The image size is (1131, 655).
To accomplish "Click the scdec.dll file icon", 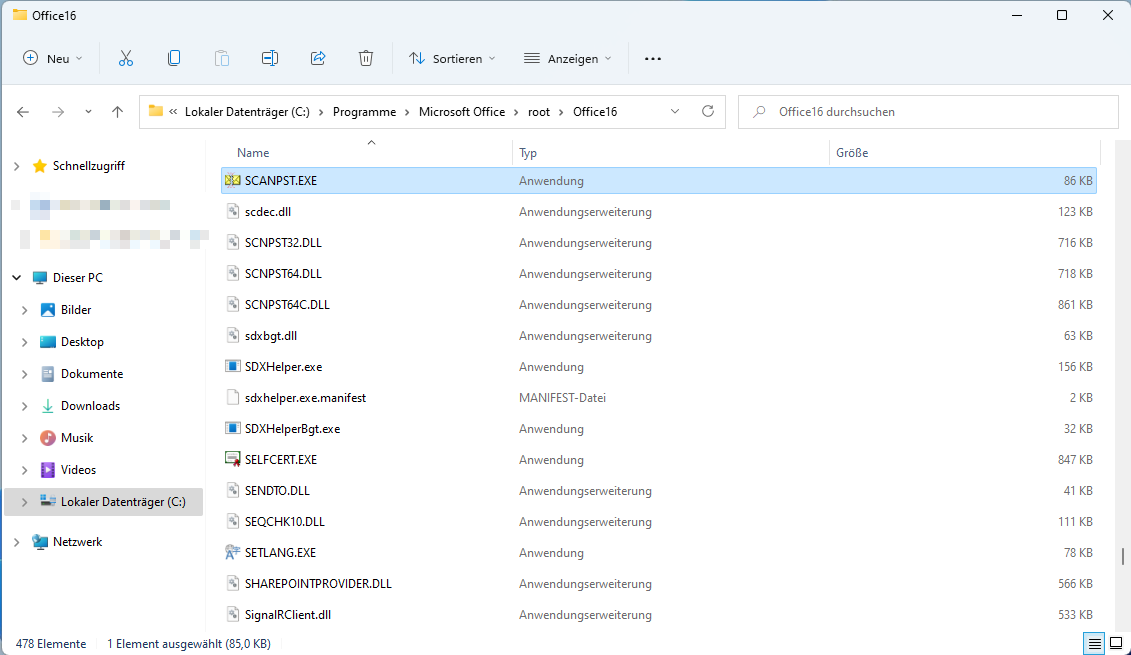I will pyautogui.click(x=232, y=211).
